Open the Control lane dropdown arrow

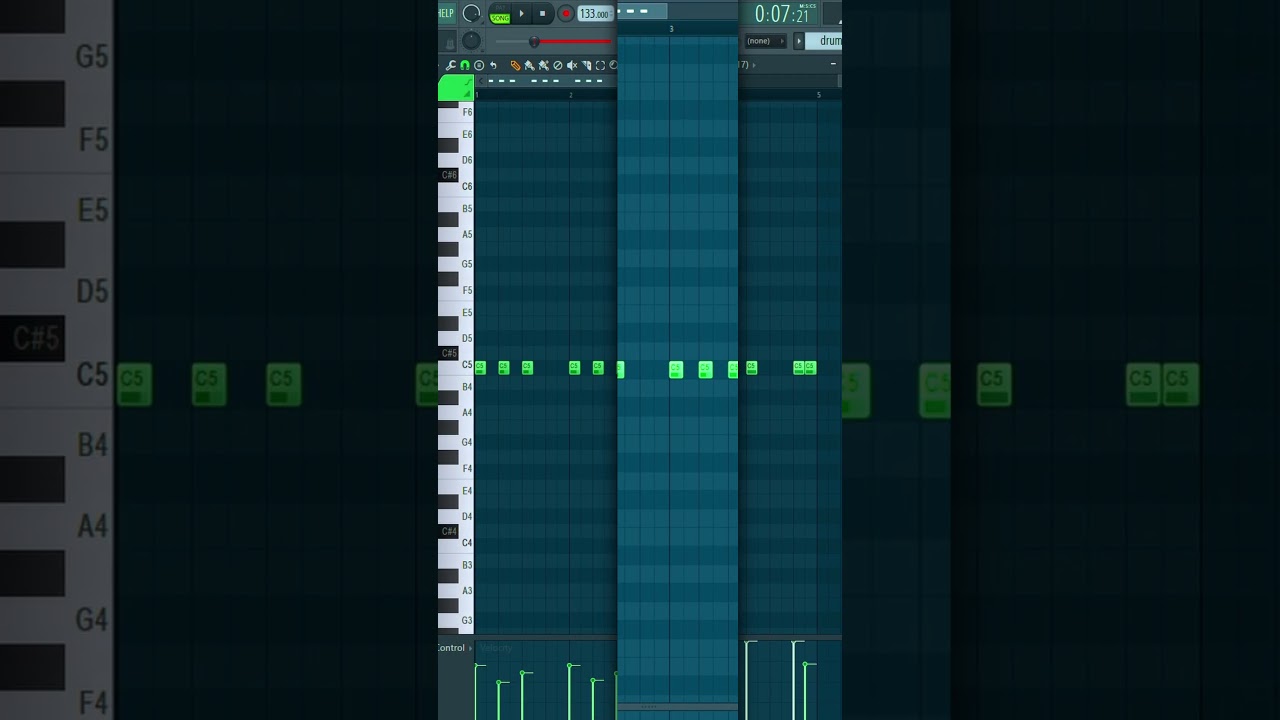click(x=471, y=648)
